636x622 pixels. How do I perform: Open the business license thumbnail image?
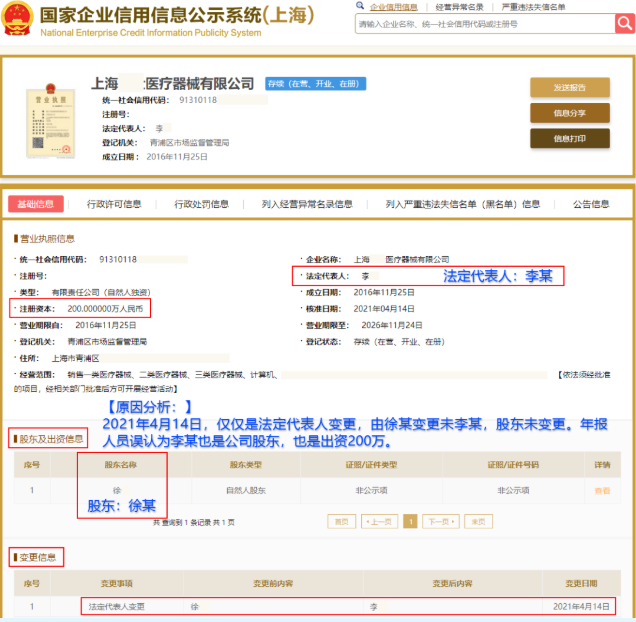click(x=51, y=121)
